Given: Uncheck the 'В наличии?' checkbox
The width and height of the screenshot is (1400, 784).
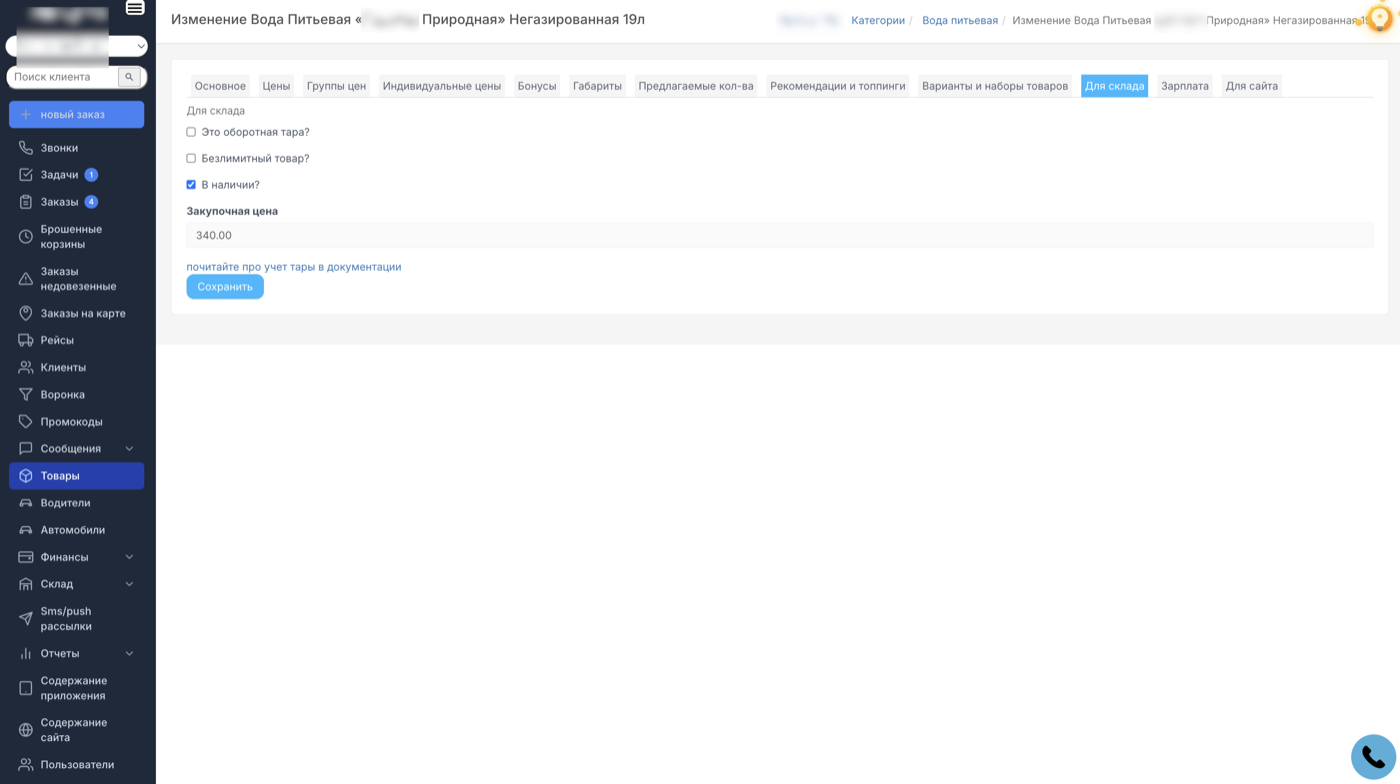Looking at the screenshot, I should tap(191, 185).
